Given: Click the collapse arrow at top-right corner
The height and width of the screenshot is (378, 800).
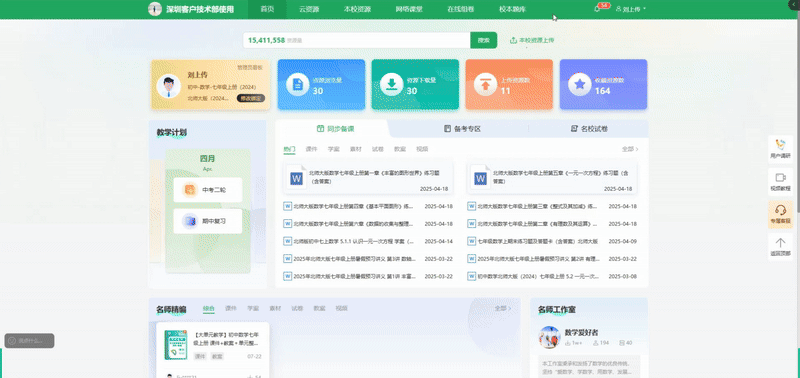Looking at the screenshot, I should pyautogui.click(x=794, y=5).
